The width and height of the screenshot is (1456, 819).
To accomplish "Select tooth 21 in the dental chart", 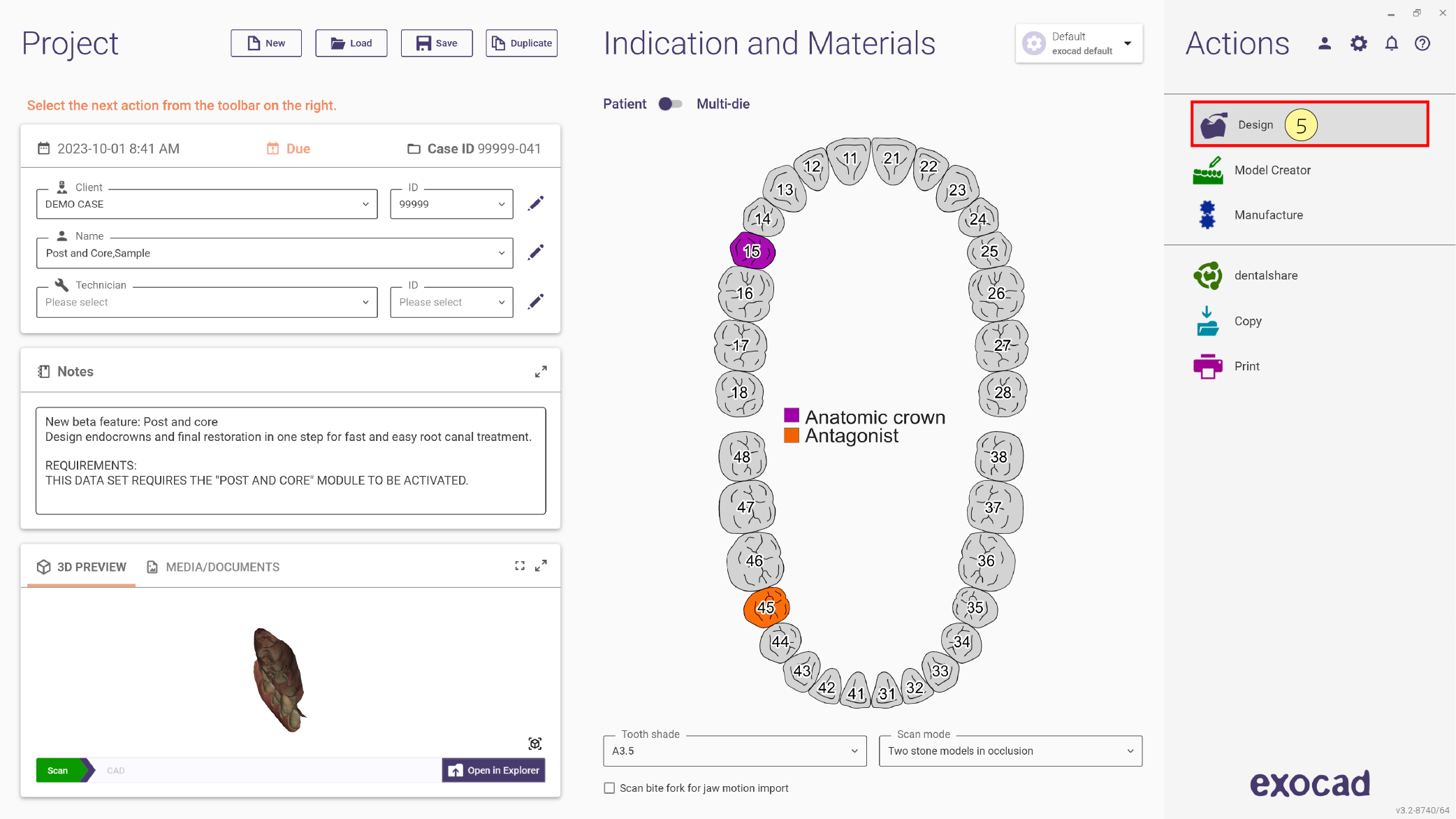I will (x=892, y=159).
